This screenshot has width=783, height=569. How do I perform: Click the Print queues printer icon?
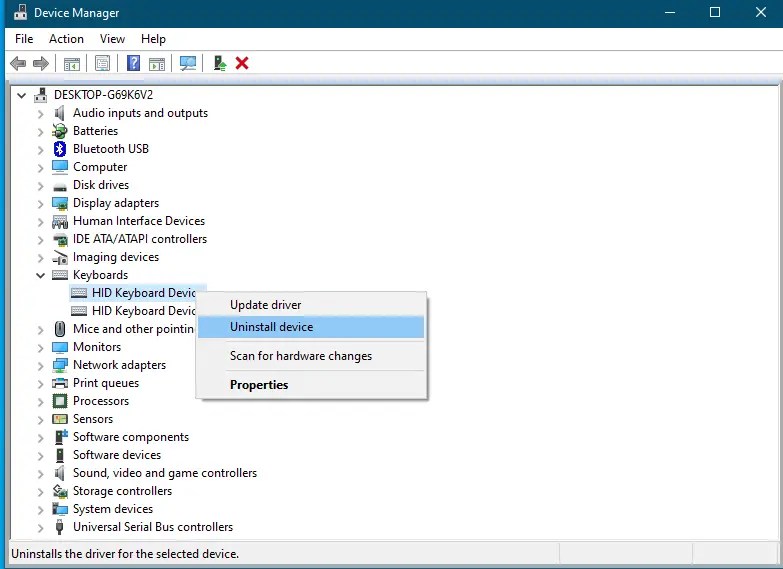point(59,383)
